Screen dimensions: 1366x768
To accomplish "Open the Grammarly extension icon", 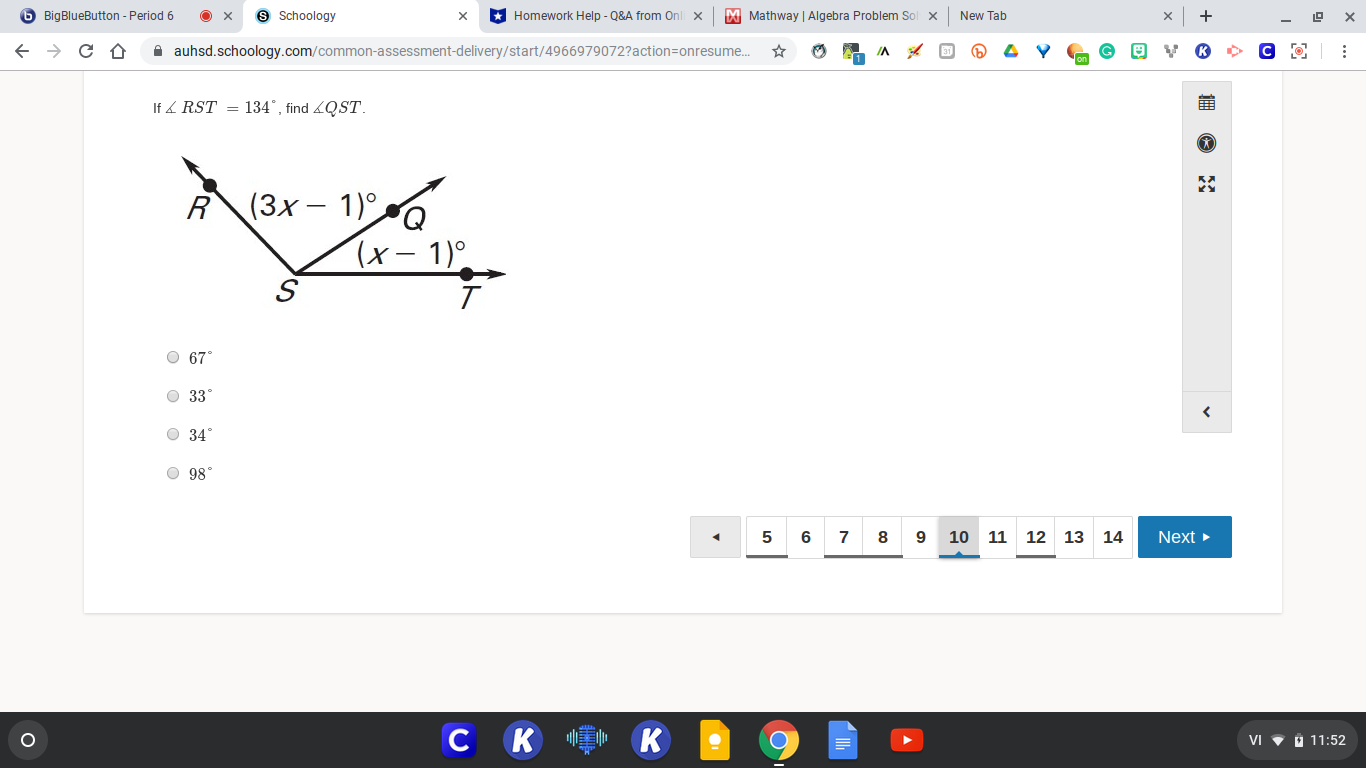I will pos(1107,51).
